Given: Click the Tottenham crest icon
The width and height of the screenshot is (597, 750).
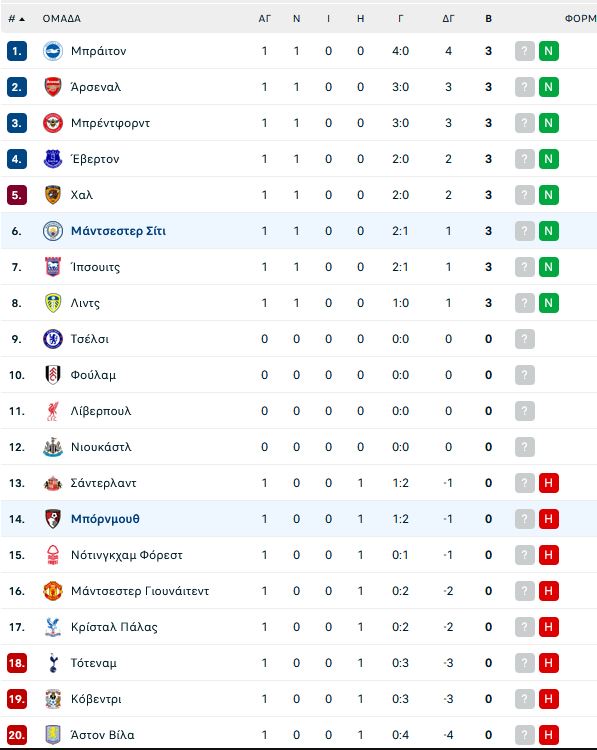Looking at the screenshot, I should [x=53, y=663].
